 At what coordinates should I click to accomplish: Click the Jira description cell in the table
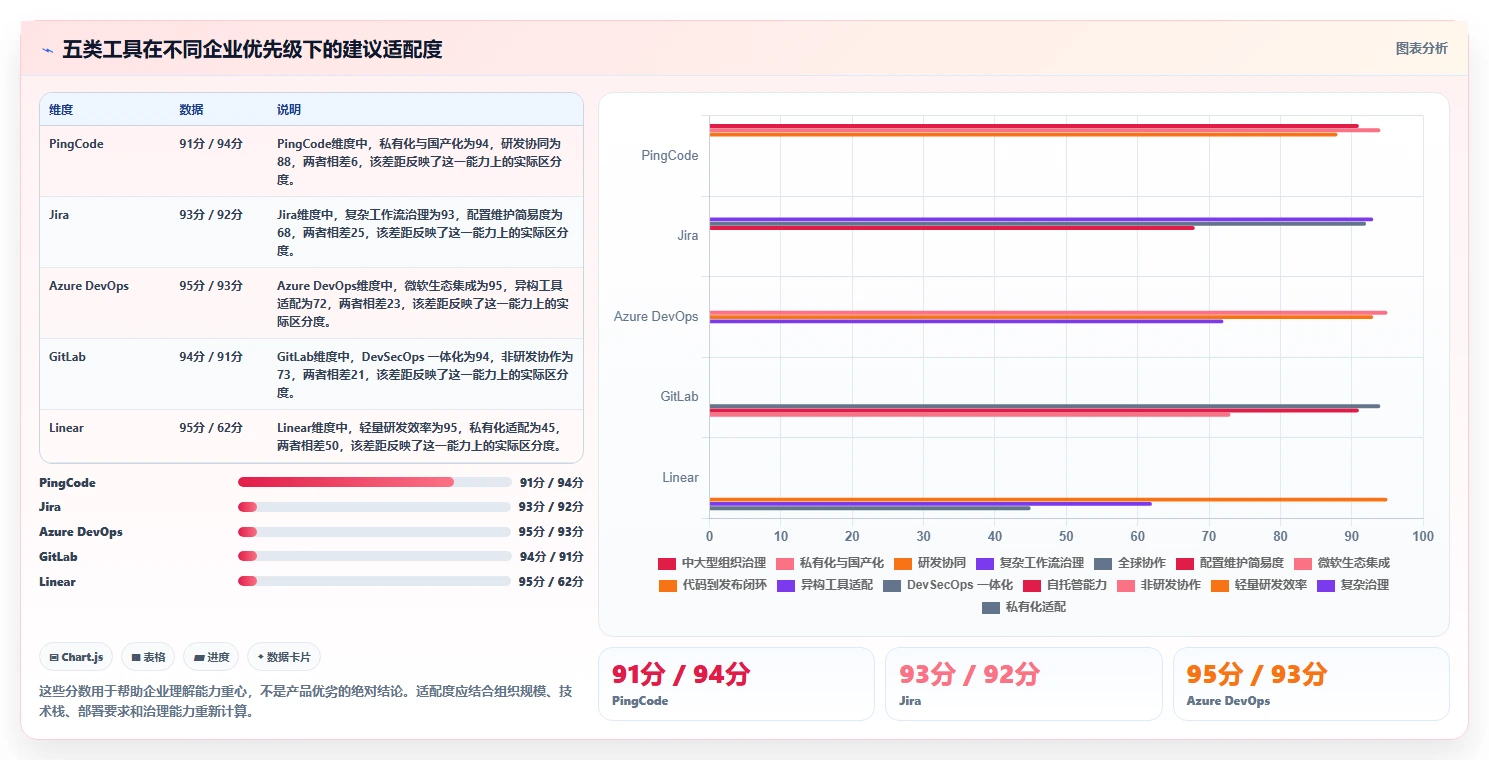(425, 232)
